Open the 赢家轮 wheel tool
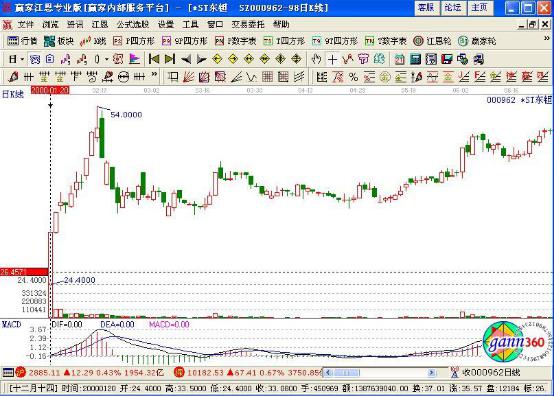Screen dimensions: 554x396 477,41
